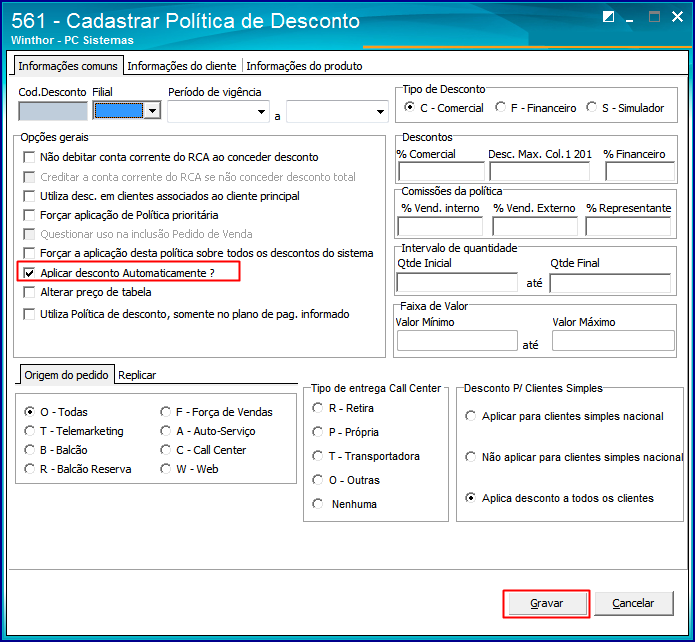Image resolution: width=695 pixels, height=642 pixels.
Task: Select Aplicar para clientes simples nacional
Action: tap(470, 416)
